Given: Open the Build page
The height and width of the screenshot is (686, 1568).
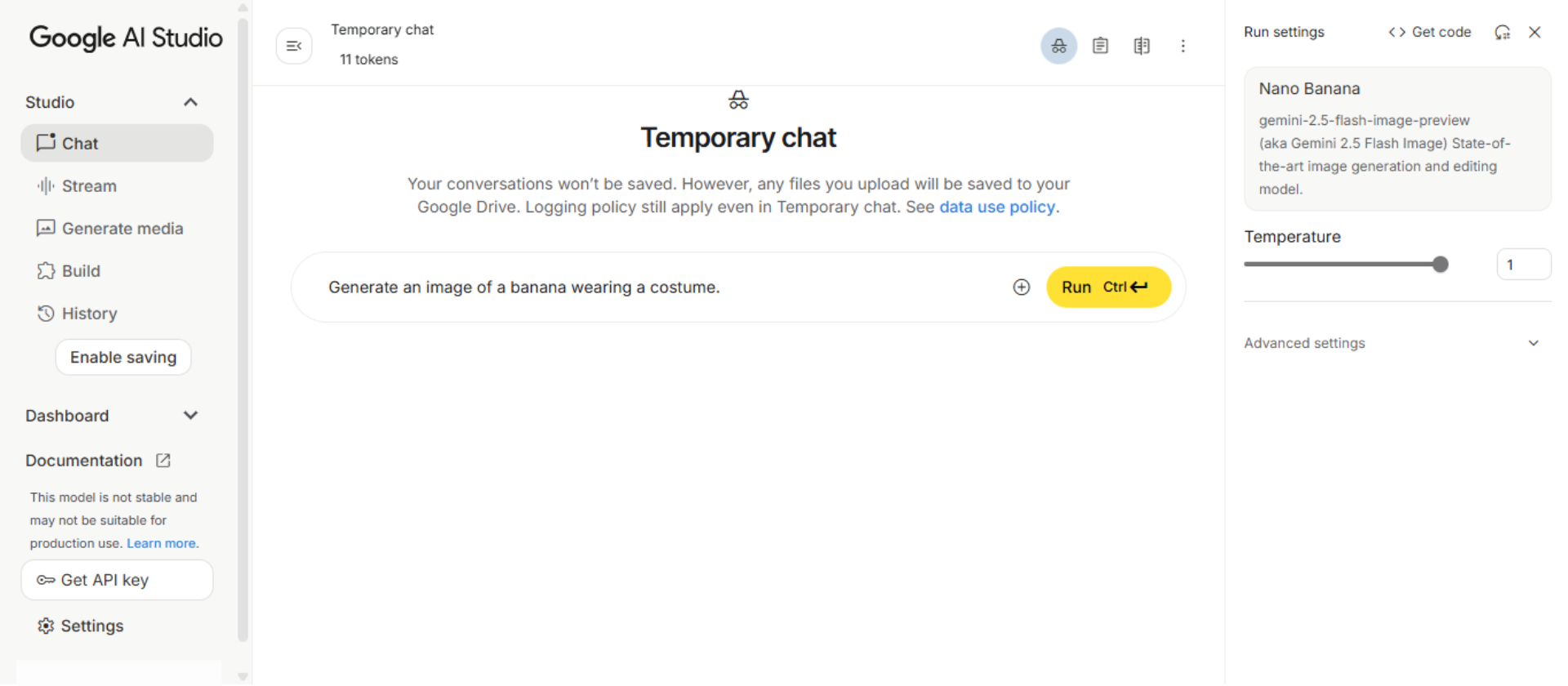Looking at the screenshot, I should pyautogui.click(x=80, y=271).
